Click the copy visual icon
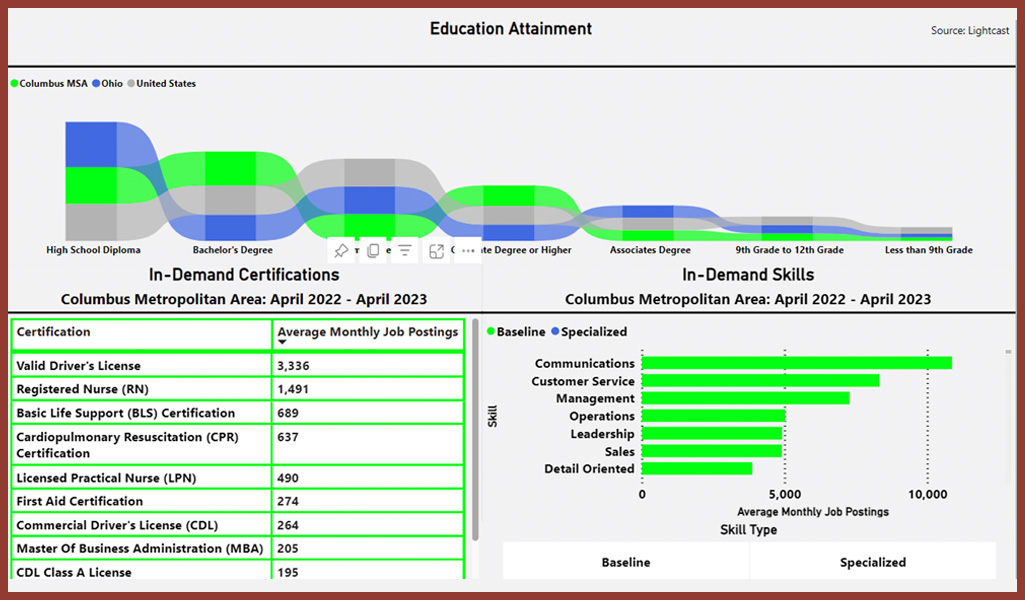The image size is (1025, 600). (373, 250)
